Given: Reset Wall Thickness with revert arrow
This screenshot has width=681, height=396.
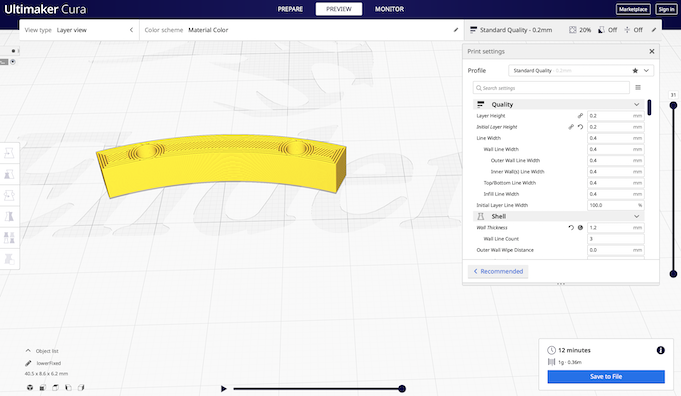Looking at the screenshot, I should coord(571,228).
